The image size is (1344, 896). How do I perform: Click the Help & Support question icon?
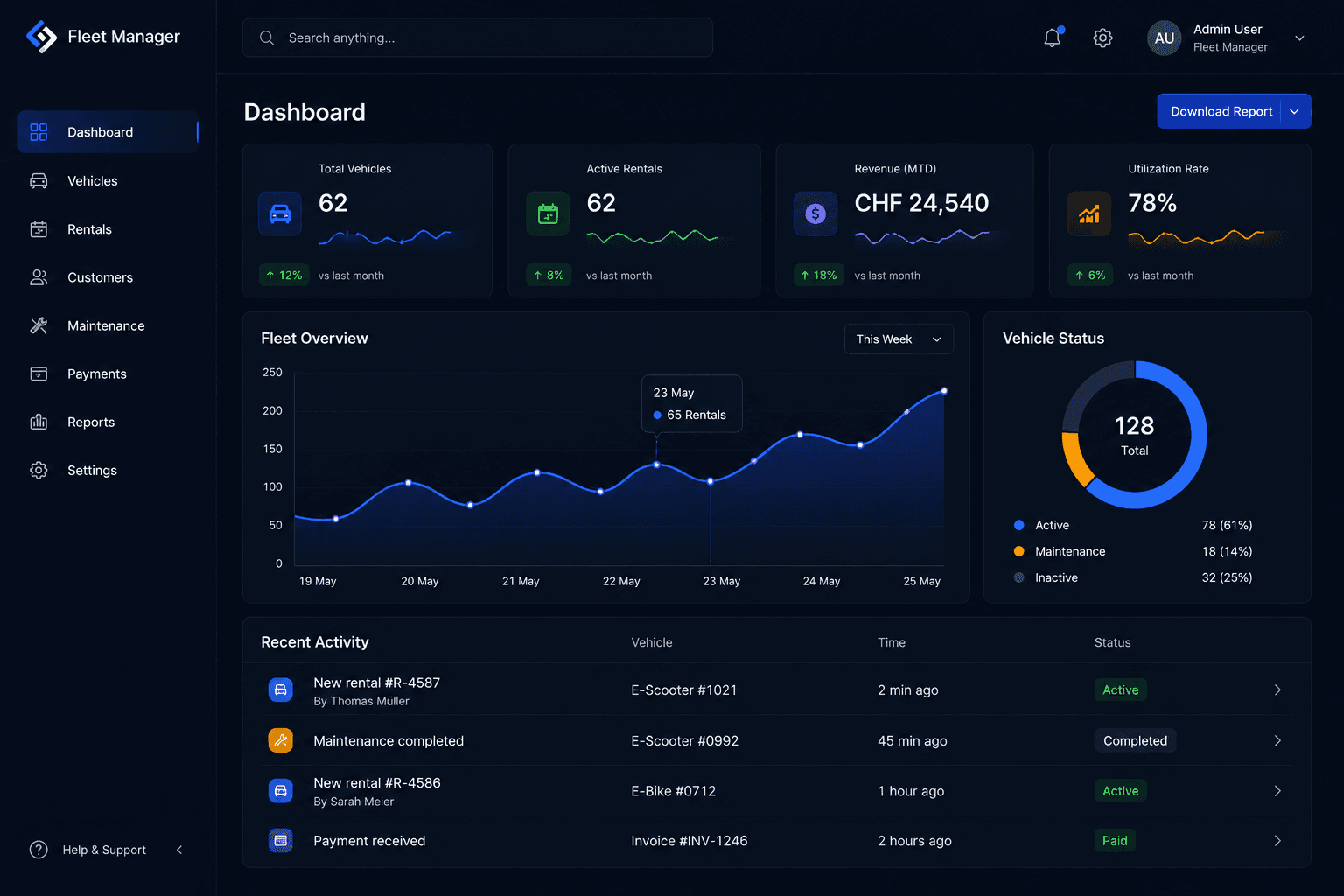pyautogui.click(x=38, y=850)
